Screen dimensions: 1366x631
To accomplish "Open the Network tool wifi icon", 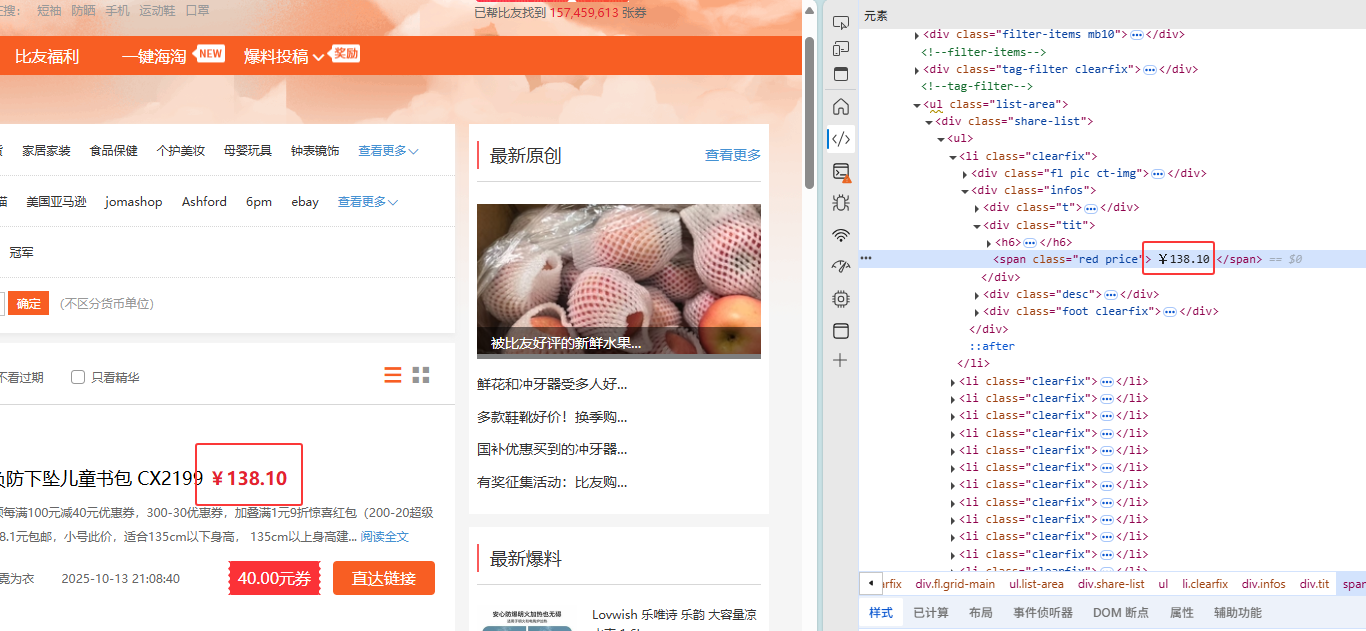I will tap(841, 236).
